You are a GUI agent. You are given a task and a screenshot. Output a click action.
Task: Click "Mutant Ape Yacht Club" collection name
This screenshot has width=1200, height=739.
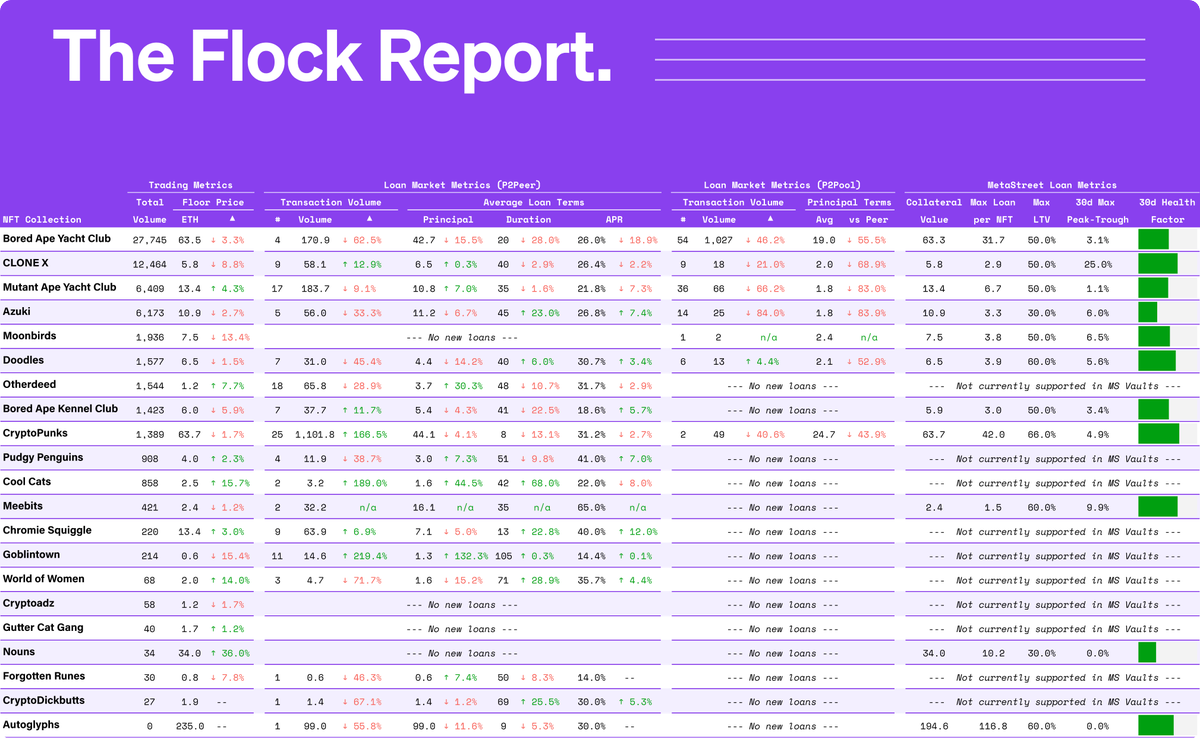tap(60, 287)
